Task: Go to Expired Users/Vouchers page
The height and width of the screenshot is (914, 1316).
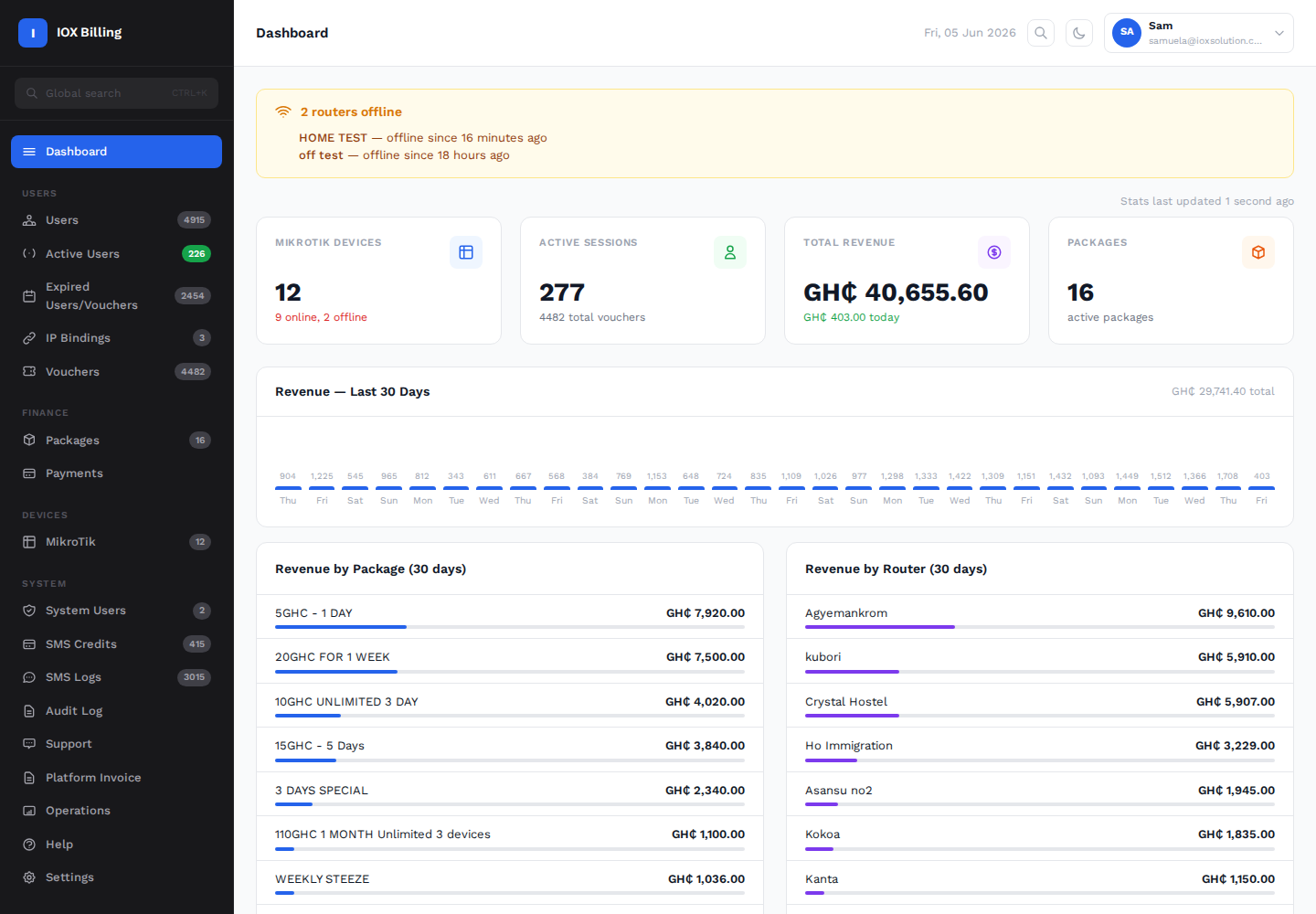Action: (x=116, y=296)
